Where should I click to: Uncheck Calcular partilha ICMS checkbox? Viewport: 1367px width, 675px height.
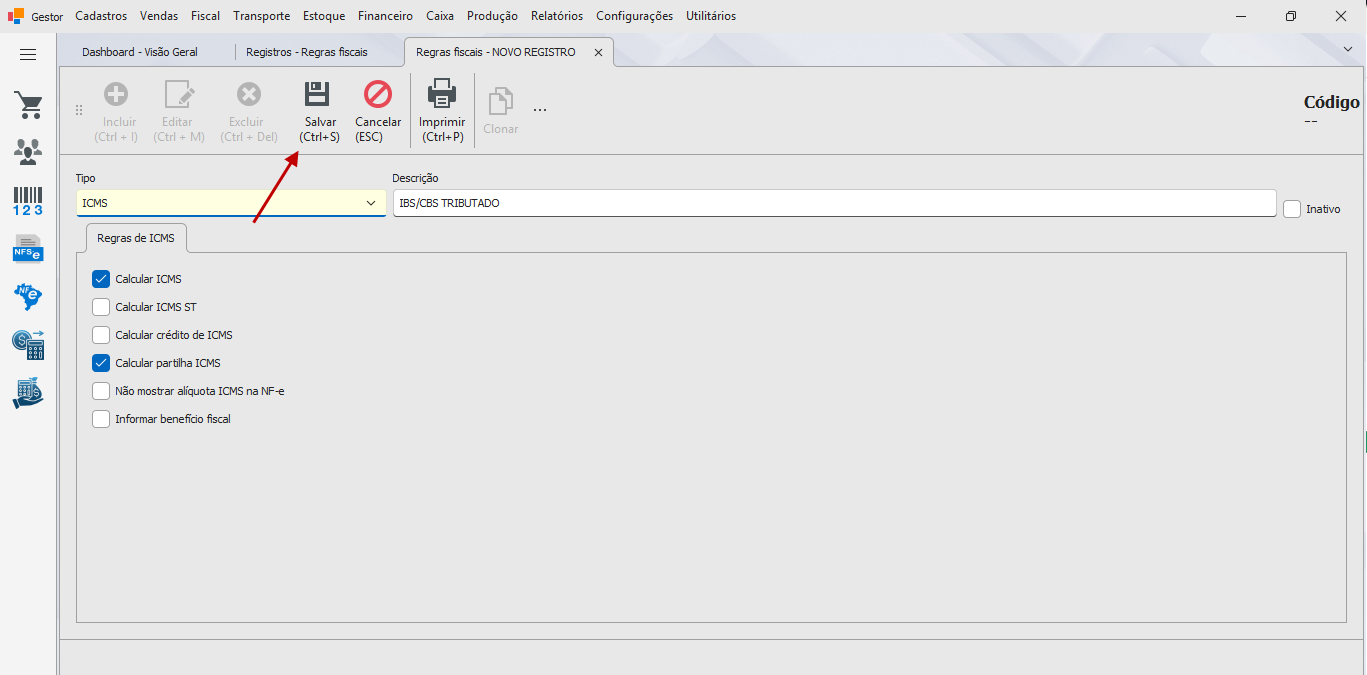coord(101,363)
